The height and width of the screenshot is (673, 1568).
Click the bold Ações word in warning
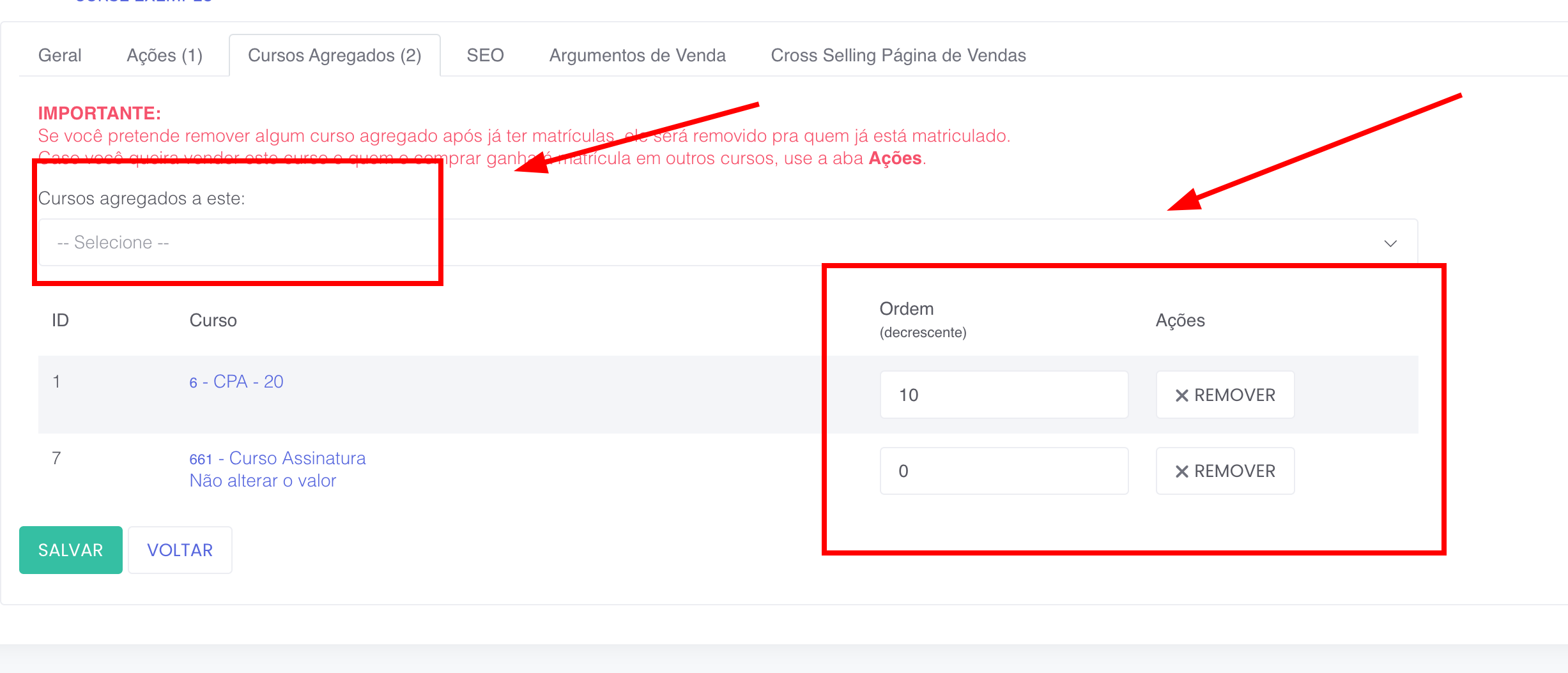click(895, 158)
